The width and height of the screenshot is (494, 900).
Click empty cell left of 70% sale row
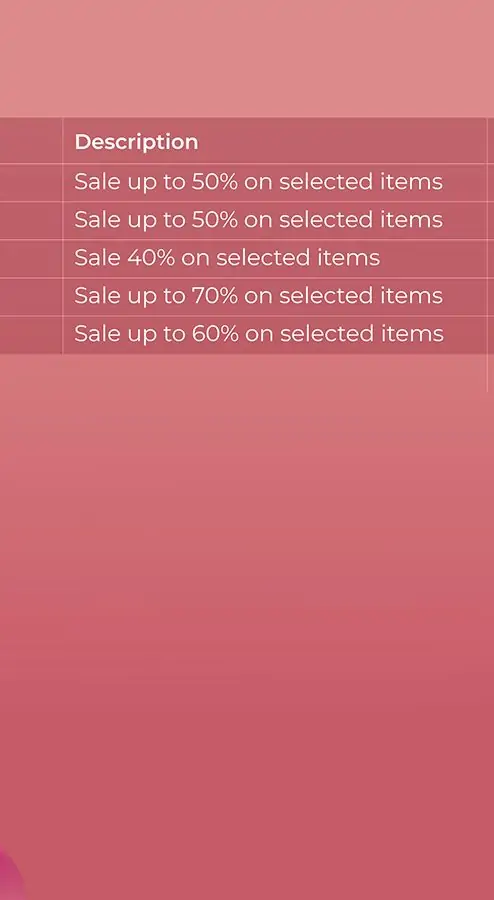point(31,297)
